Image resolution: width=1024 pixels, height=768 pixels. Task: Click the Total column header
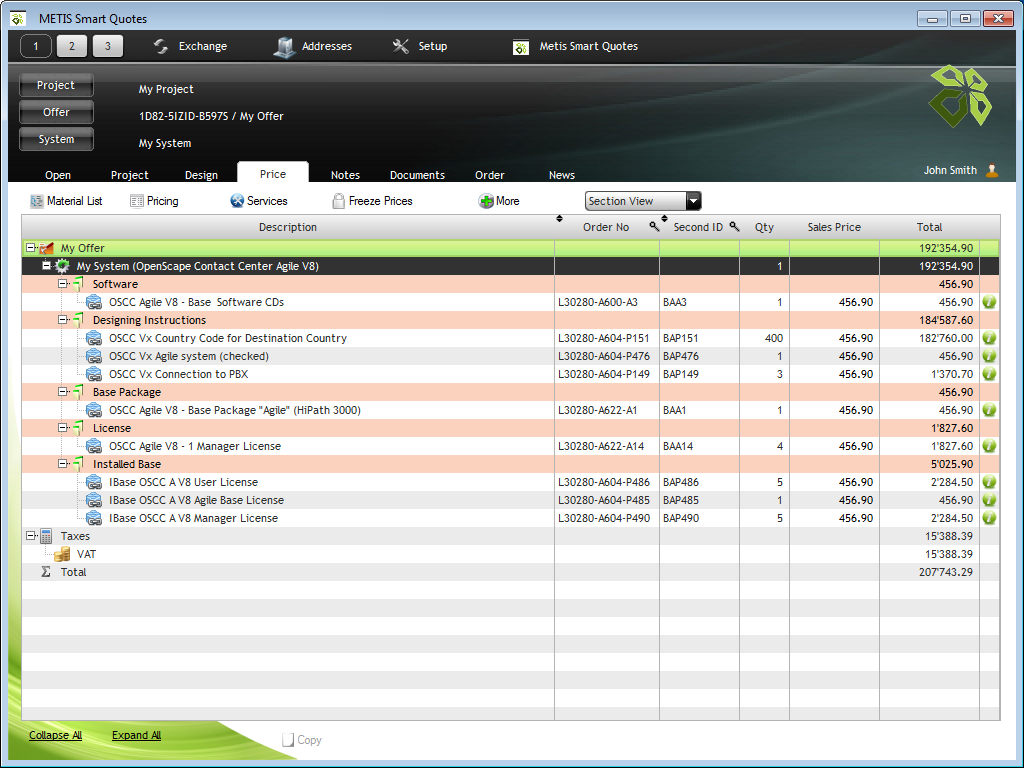pos(929,227)
